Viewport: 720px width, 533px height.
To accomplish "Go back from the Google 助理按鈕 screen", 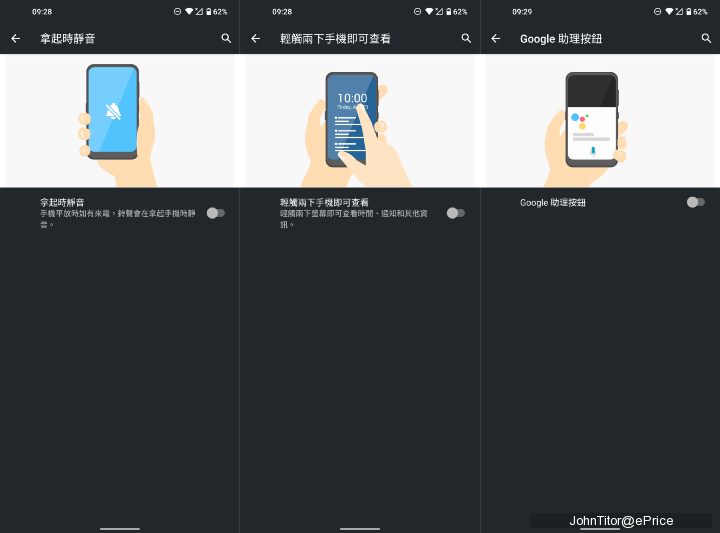I will tap(496, 39).
